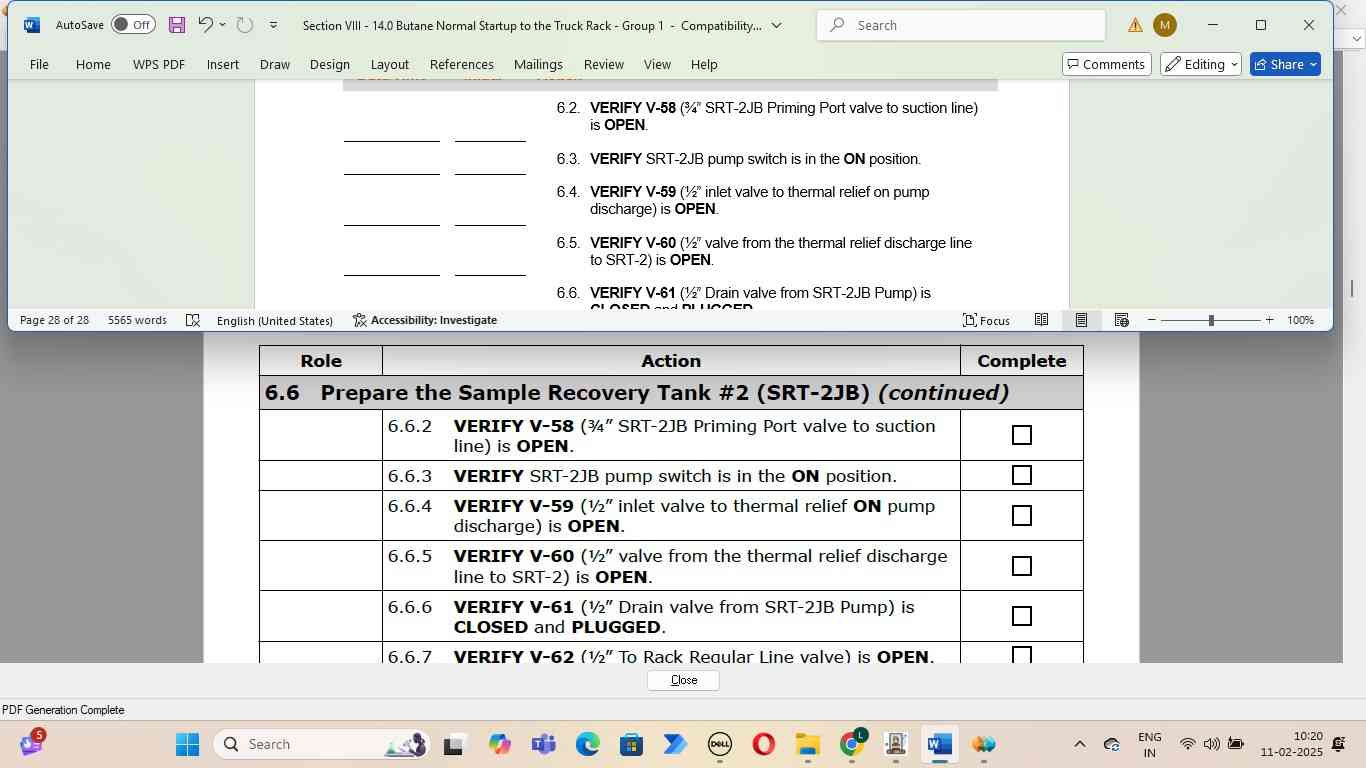Screen dimensions: 1366x768
Task: Click the Redo icon
Action: 245,25
